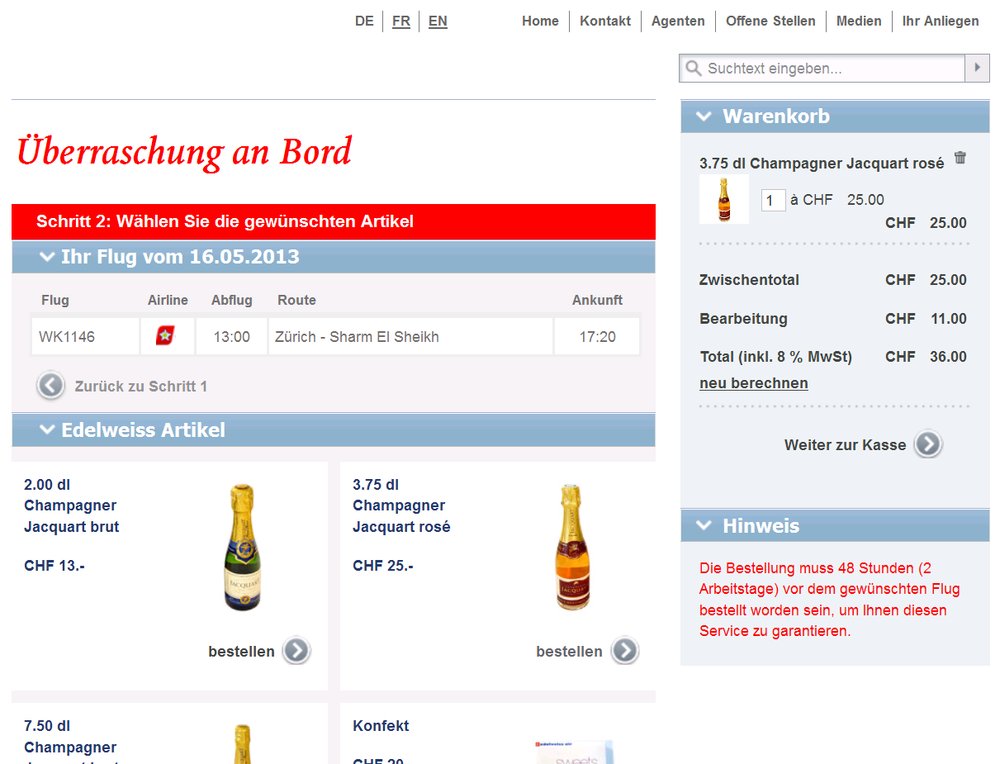This screenshot has width=1000, height=764.
Task: Click the cart quantity field
Action: pos(773,200)
